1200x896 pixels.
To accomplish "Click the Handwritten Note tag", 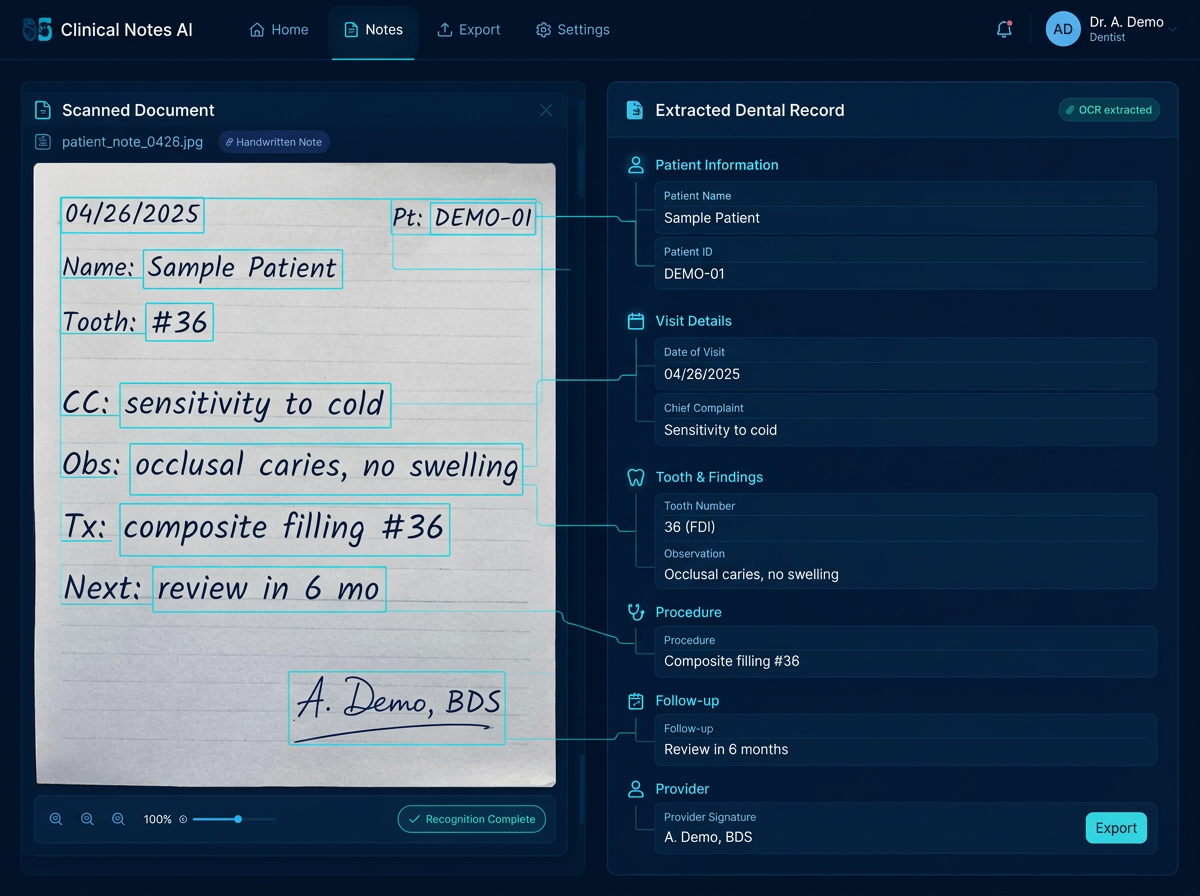I will [274, 142].
